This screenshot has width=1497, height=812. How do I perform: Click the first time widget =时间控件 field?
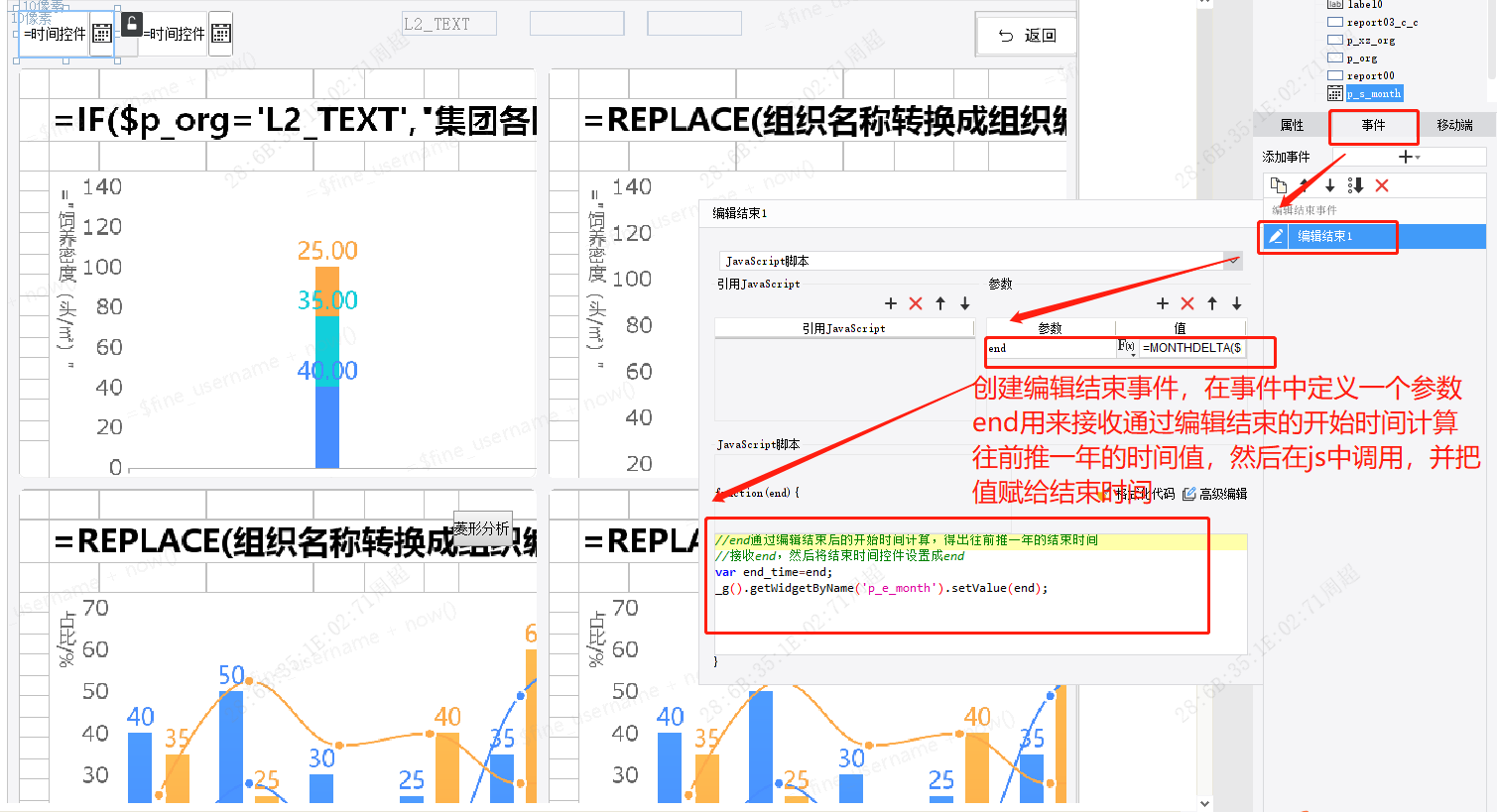pyautogui.click(x=56, y=34)
